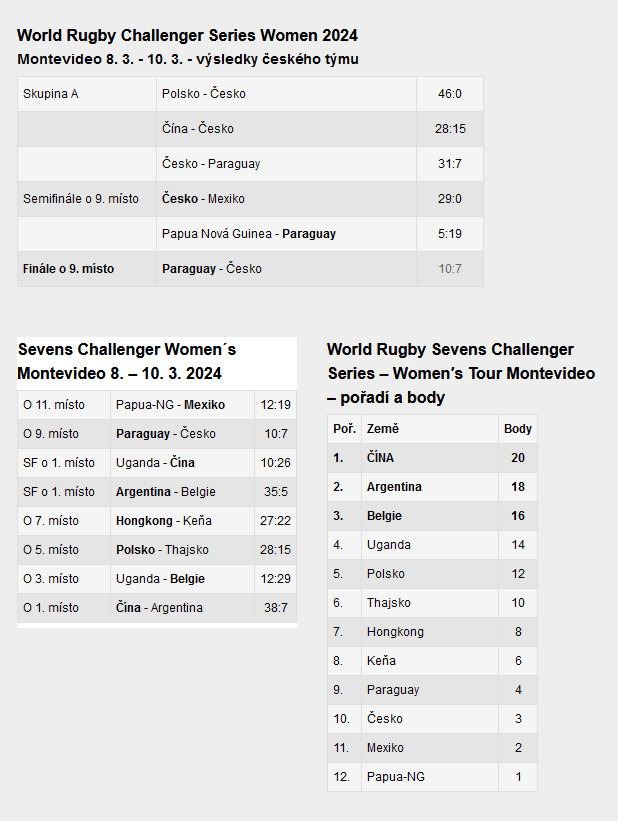
Task: Select Papua-NG in the standings table
Action: [x=393, y=777]
